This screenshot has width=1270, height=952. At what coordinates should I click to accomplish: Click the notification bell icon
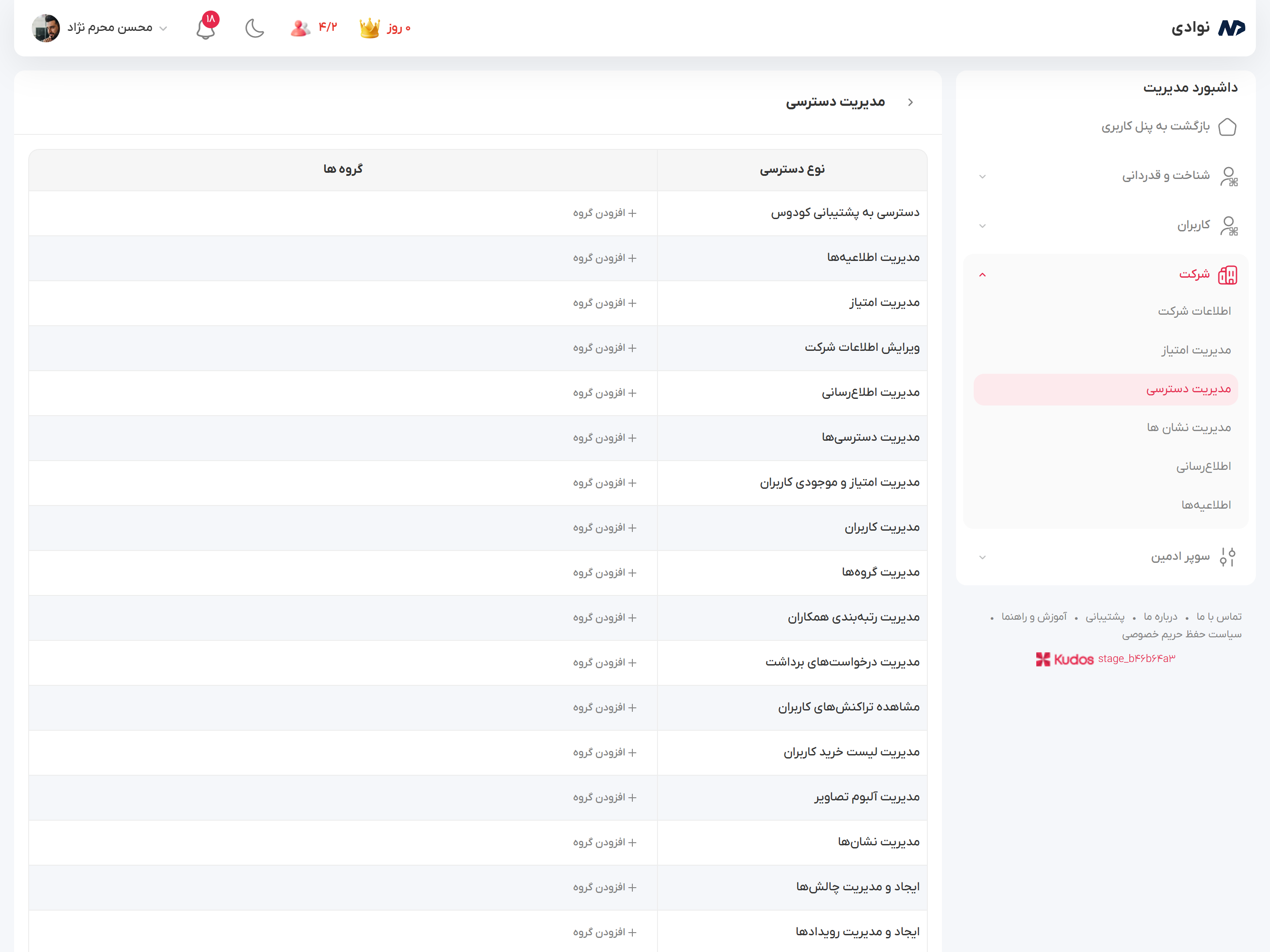(205, 28)
